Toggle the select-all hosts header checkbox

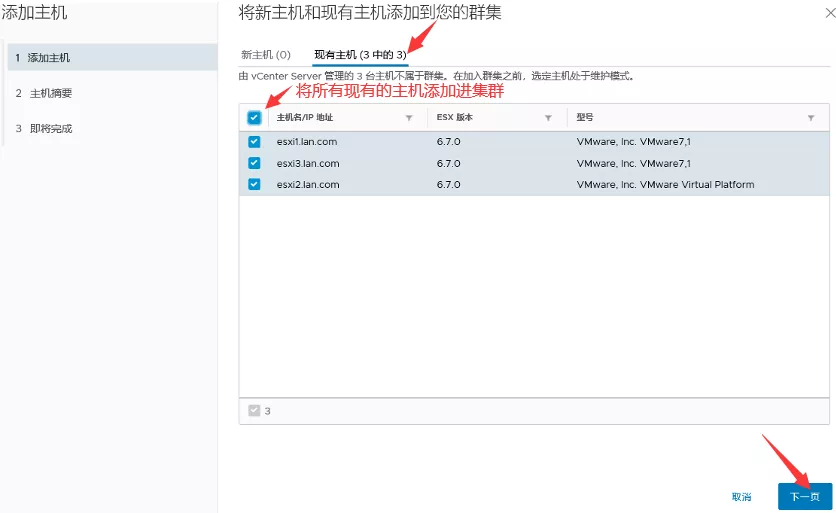pyautogui.click(x=254, y=118)
